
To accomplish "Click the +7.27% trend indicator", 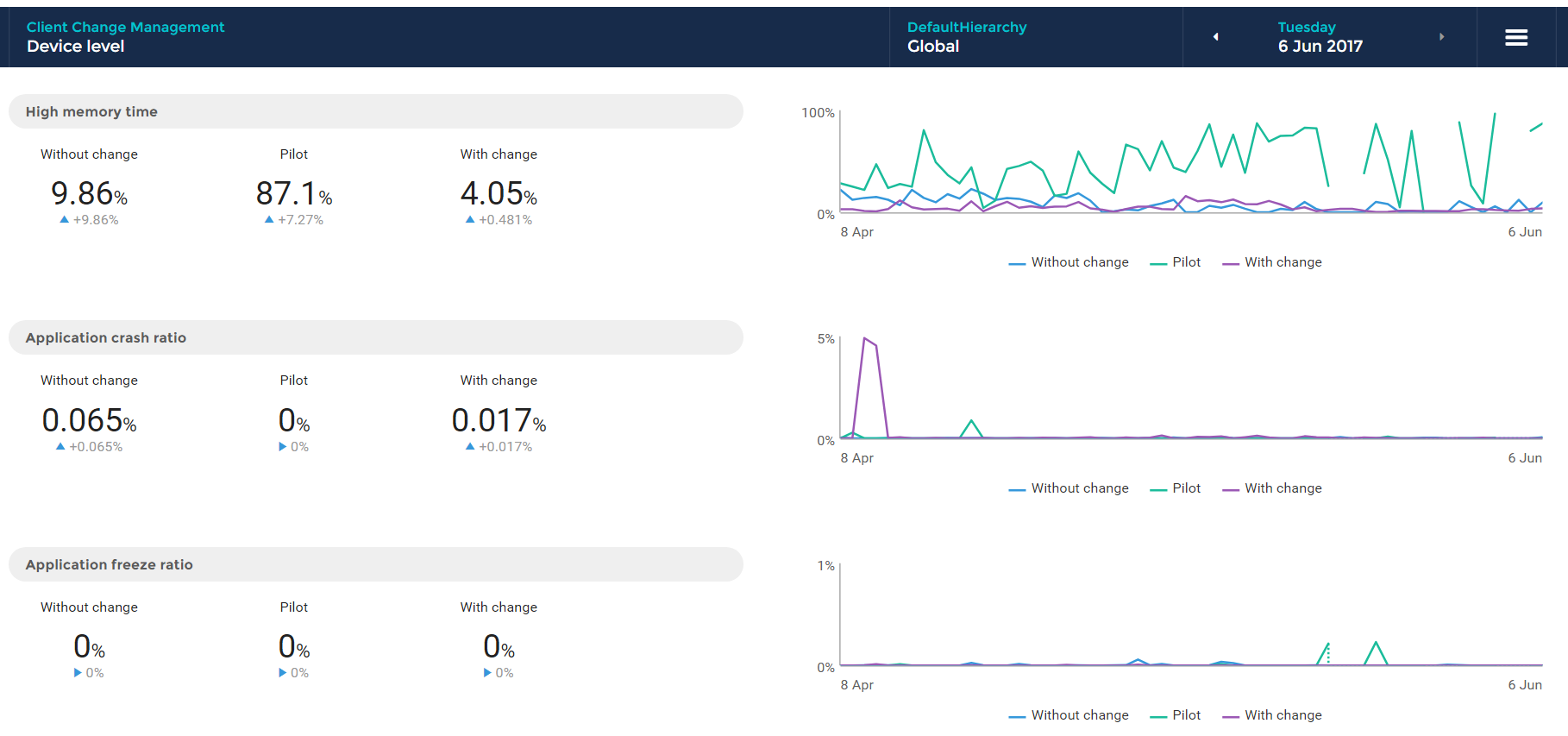I will point(294,220).
